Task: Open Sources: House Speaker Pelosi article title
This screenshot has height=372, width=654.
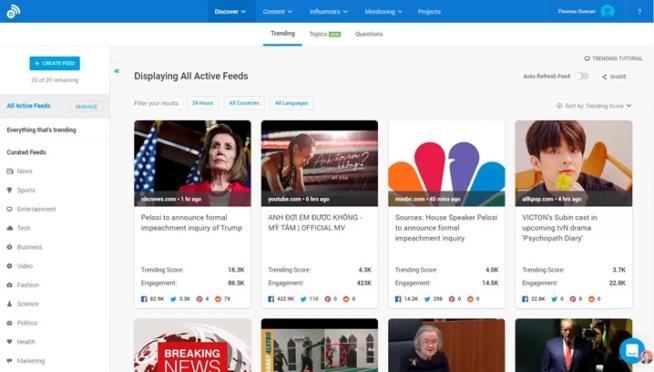Action: tap(446, 228)
